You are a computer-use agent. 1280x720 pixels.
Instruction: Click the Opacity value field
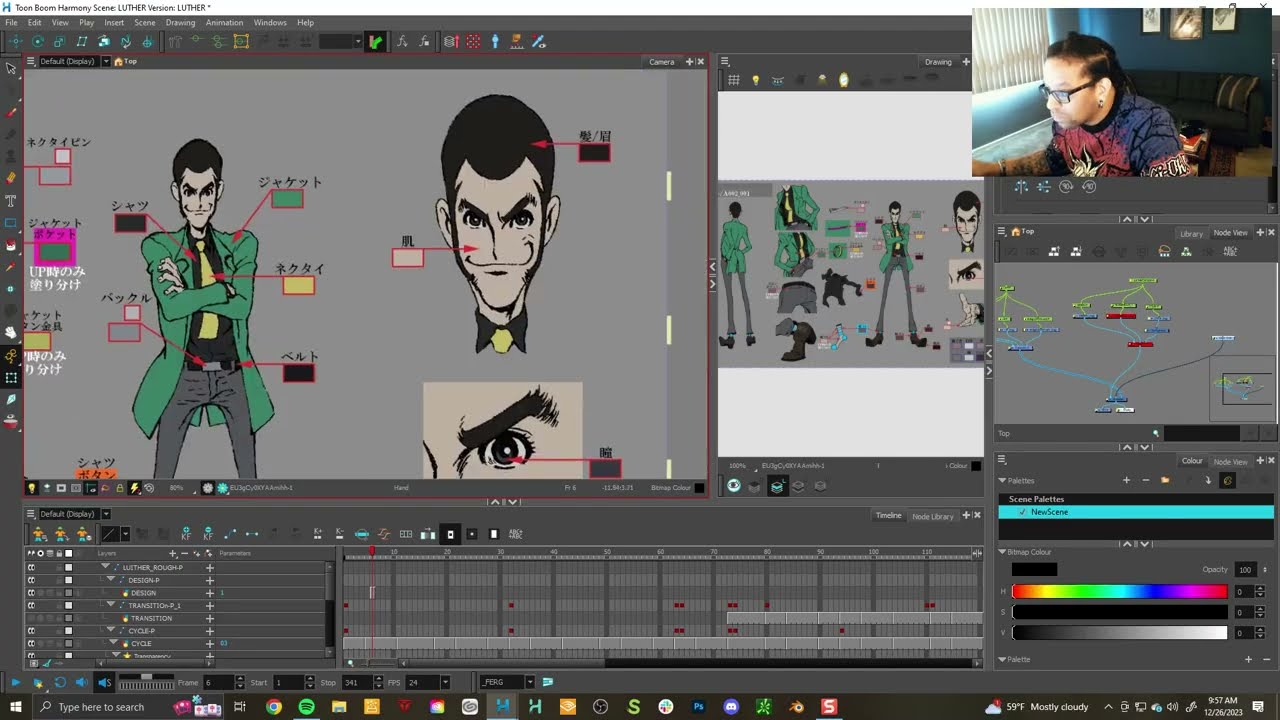point(1245,570)
